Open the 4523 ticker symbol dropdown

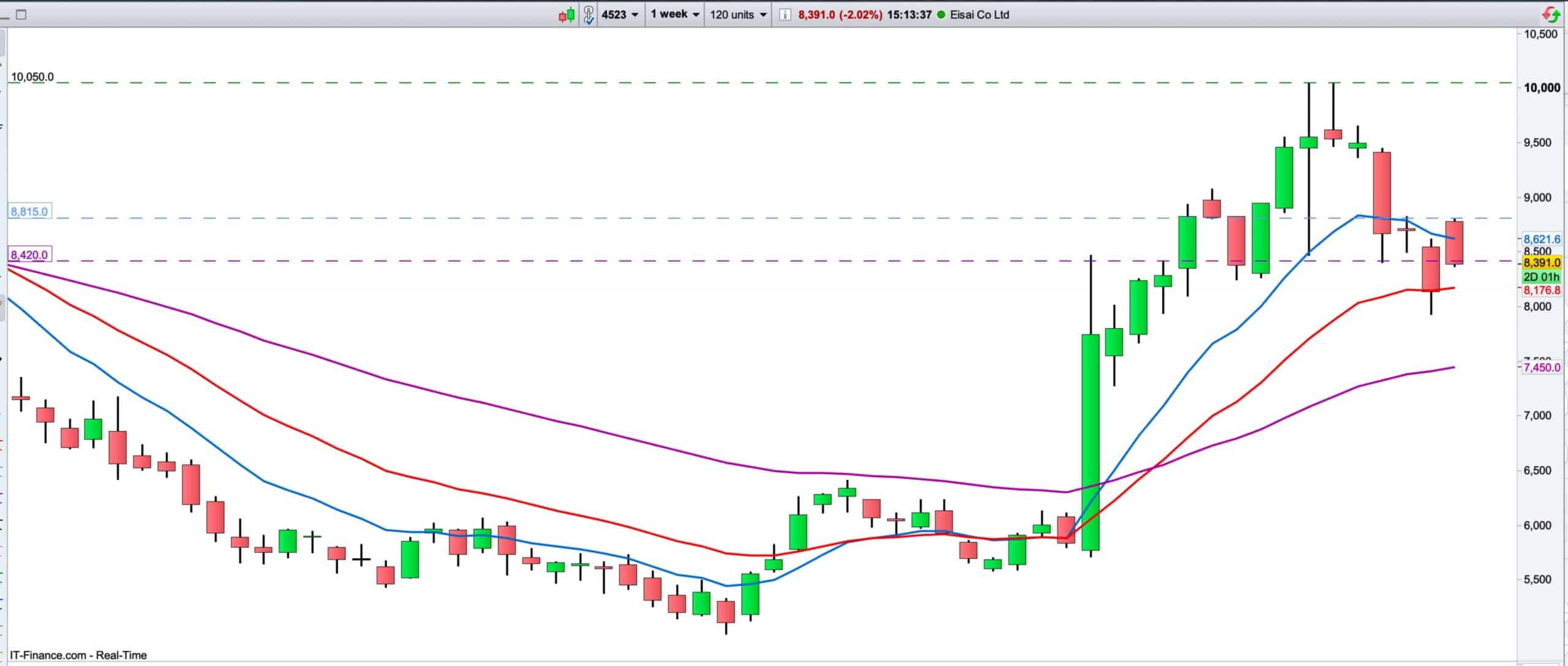(619, 15)
